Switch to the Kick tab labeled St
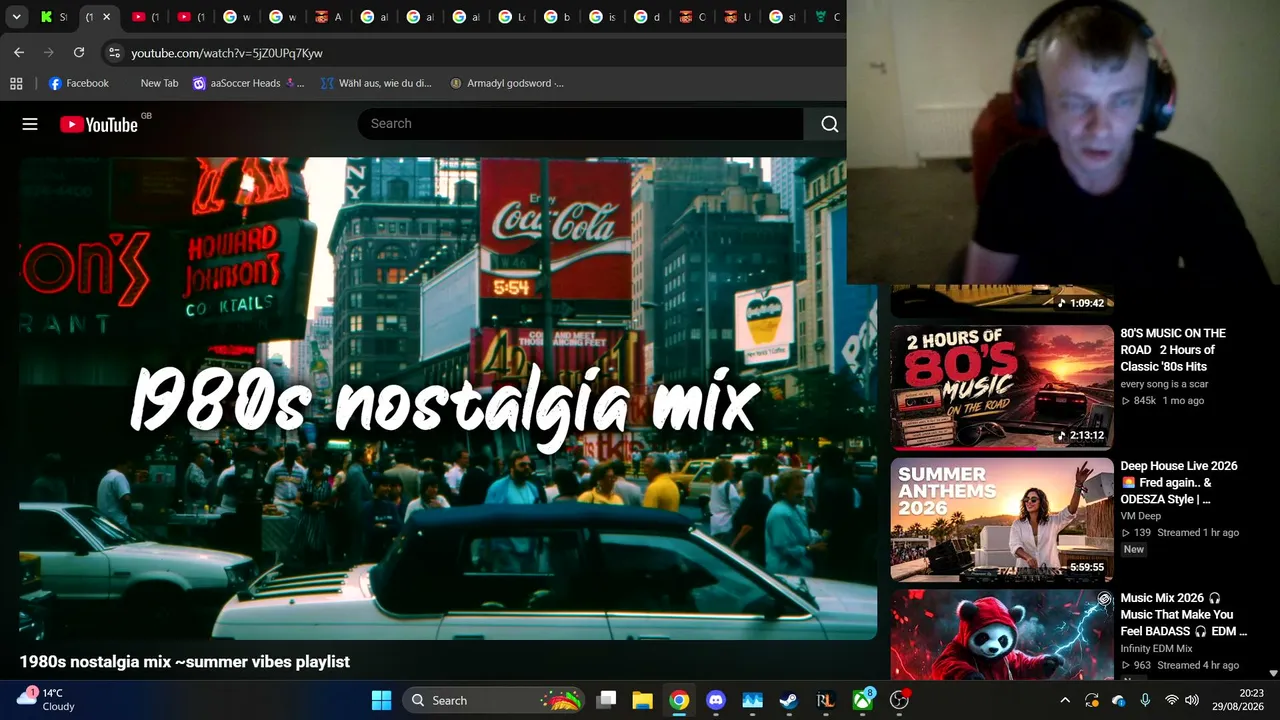 click(x=54, y=17)
